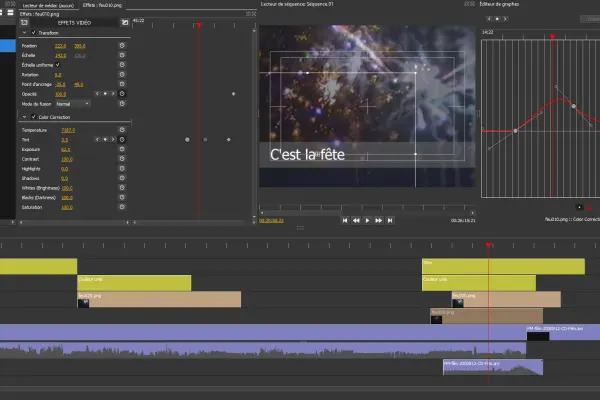Select left Couleur unie clip on timeline

click(x=134, y=283)
